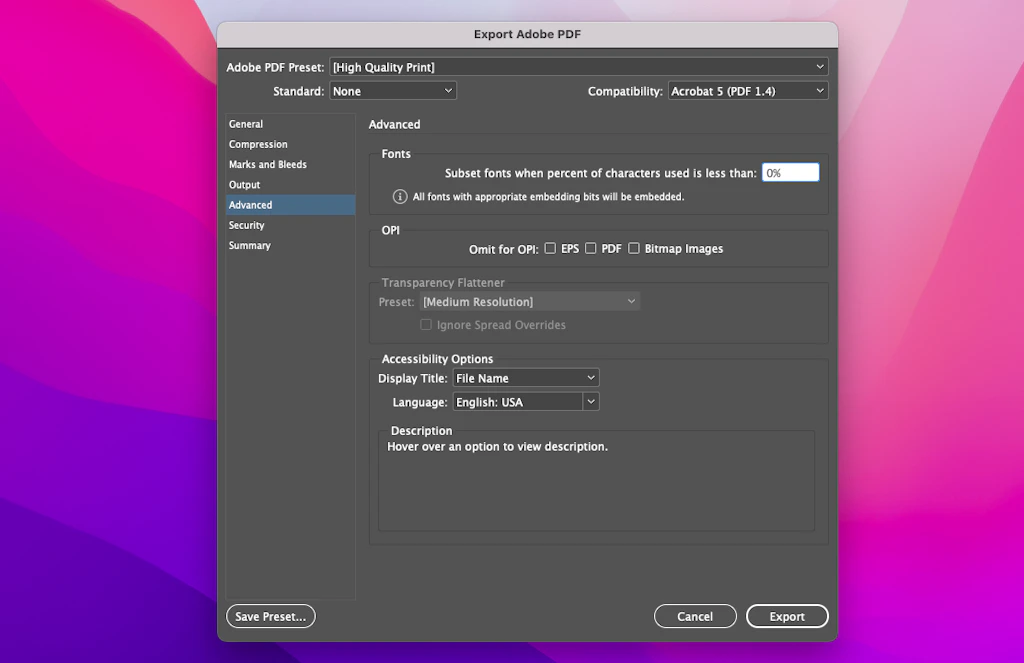Click the subset fonts percent field

pos(790,172)
